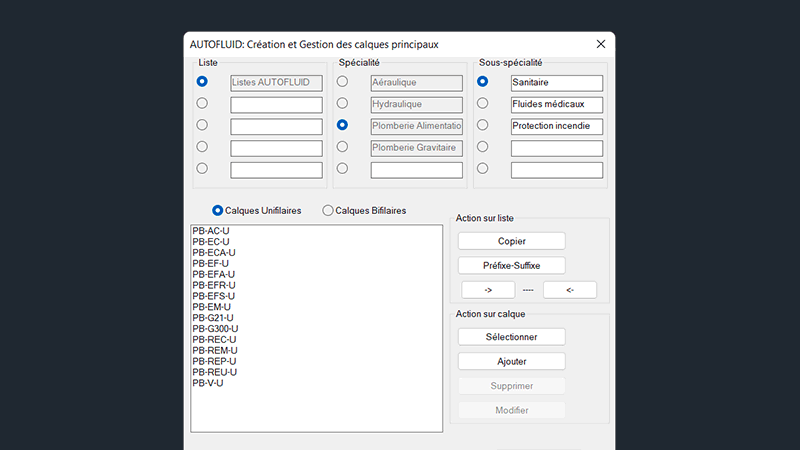Click the Plomberie Alimentatio text field

pos(417,127)
